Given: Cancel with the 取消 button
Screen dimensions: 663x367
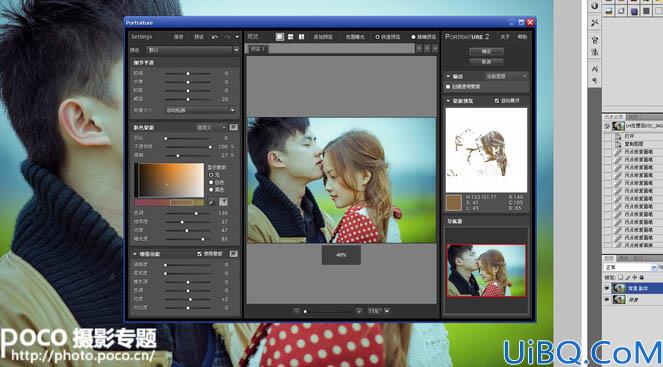Looking at the screenshot, I should tap(486, 61).
